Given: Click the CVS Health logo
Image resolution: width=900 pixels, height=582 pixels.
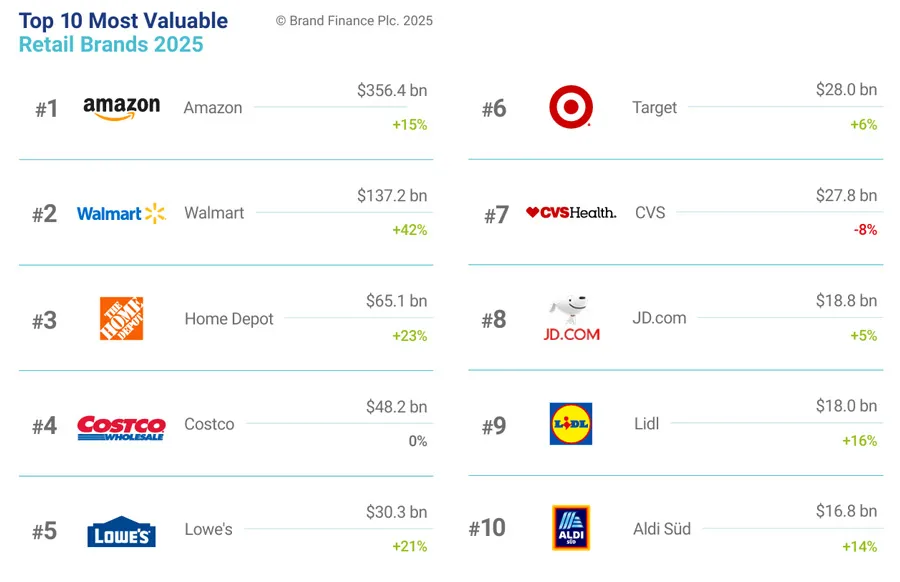Looking at the screenshot, I should (571, 212).
